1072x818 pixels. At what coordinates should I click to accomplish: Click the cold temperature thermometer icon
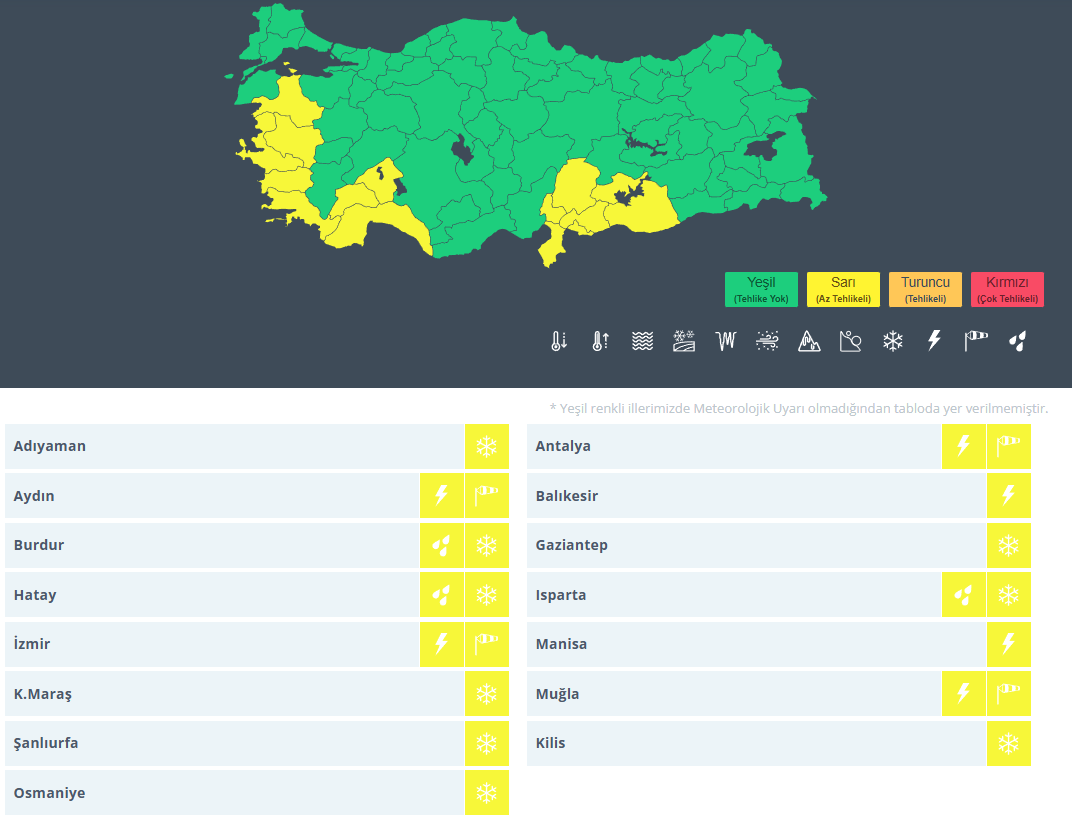coord(559,341)
